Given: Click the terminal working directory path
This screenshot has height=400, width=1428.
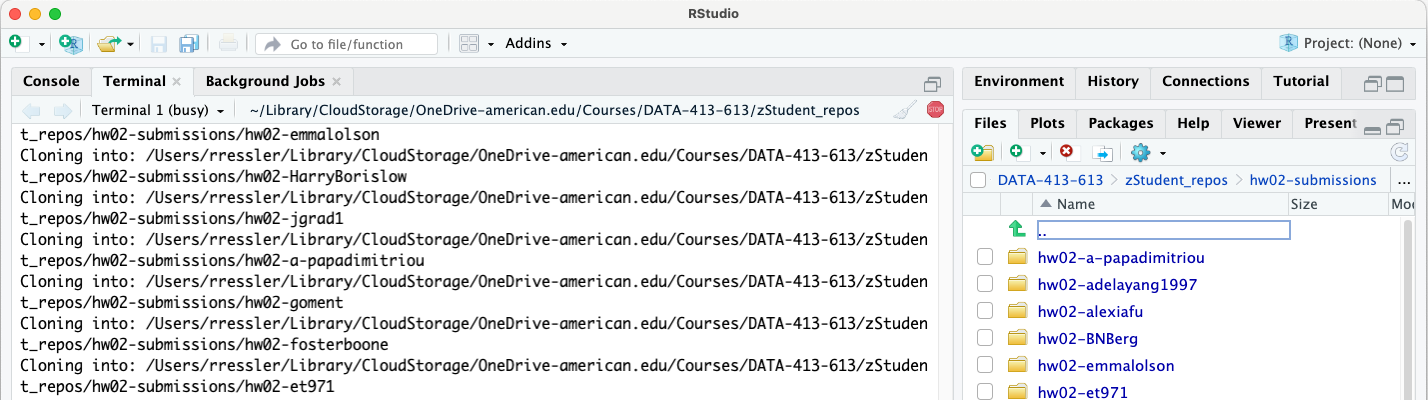Looking at the screenshot, I should pos(554,110).
